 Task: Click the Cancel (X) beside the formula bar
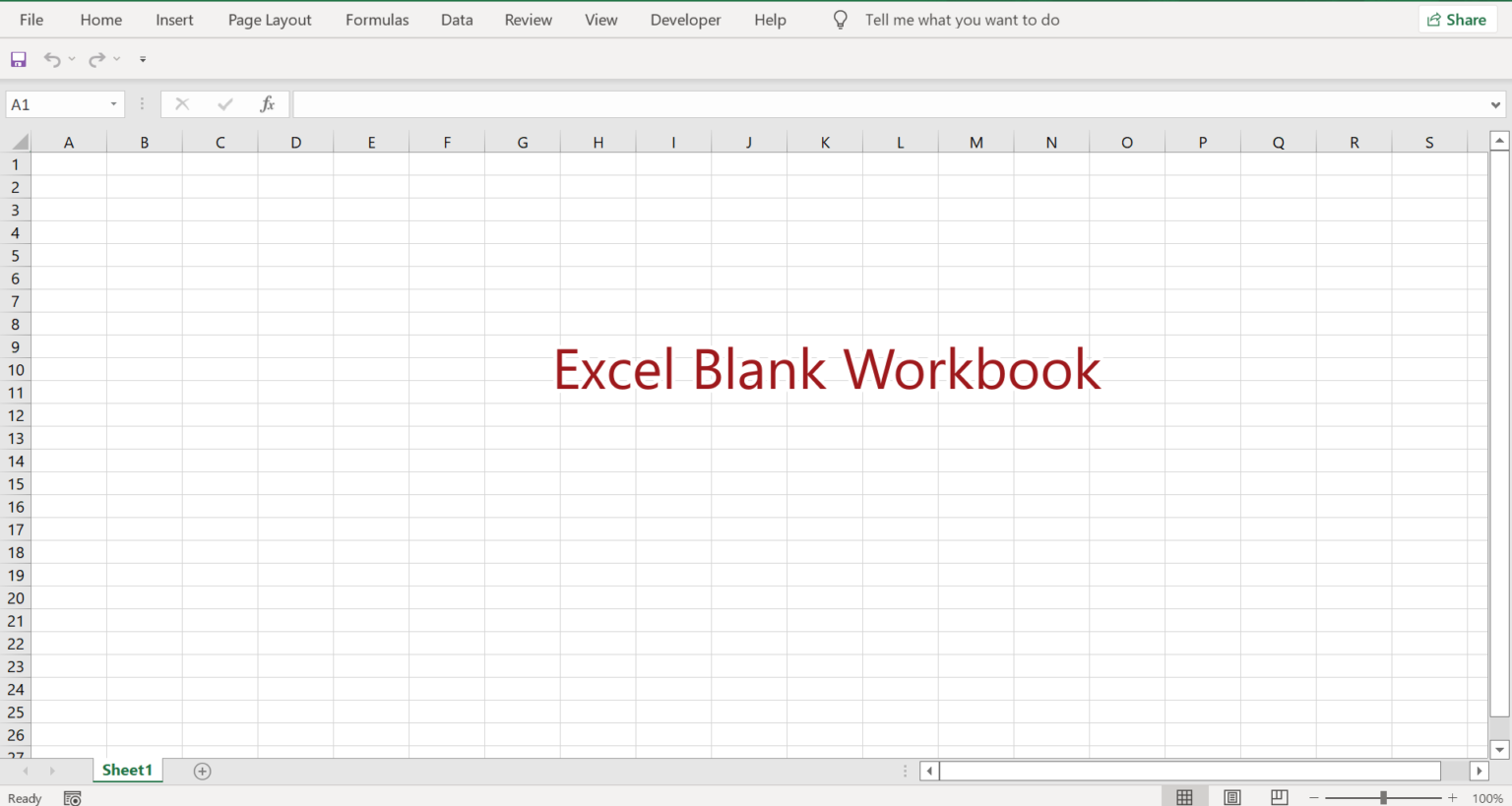tap(181, 103)
